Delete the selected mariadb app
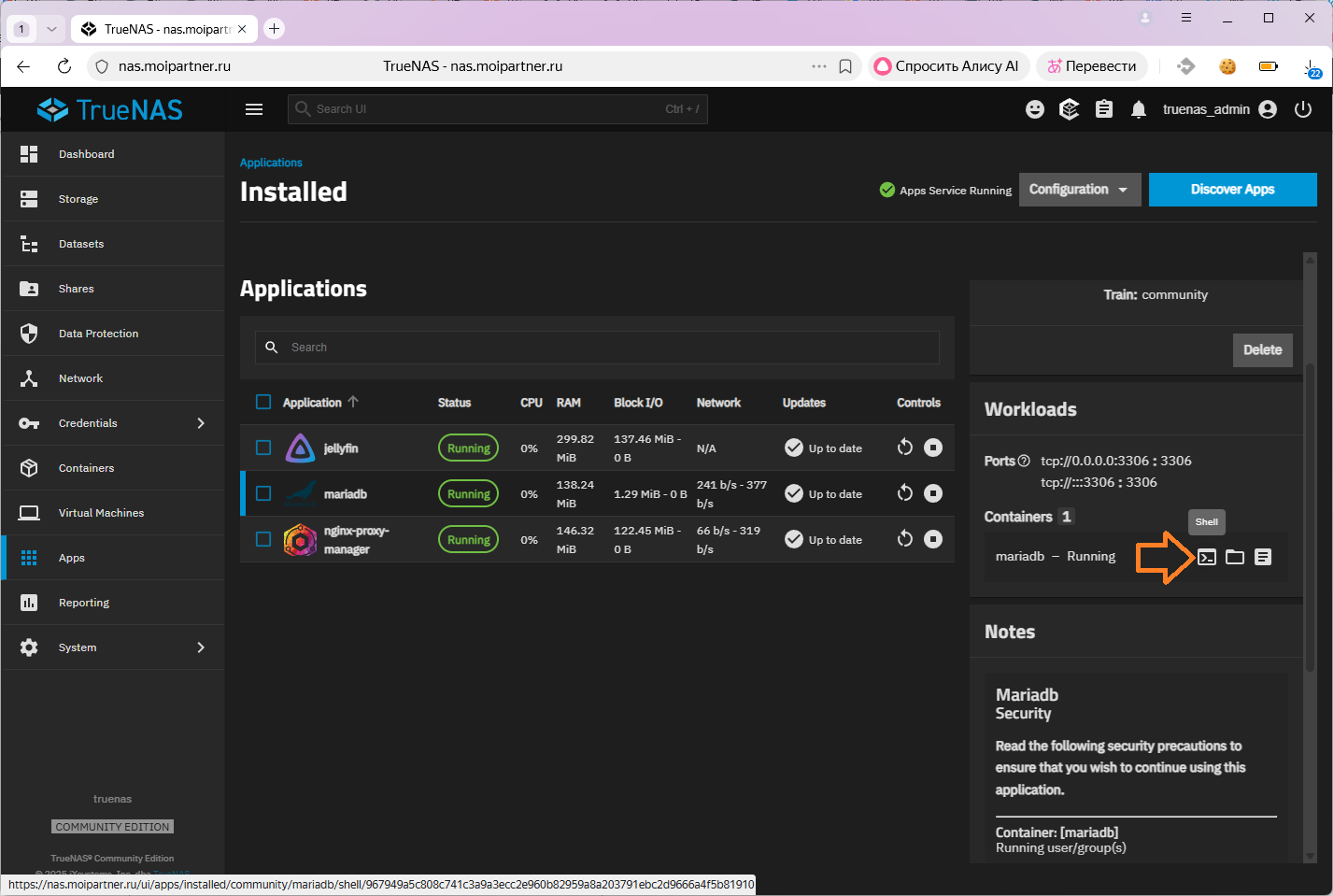Viewport: 1333px width, 896px height. (1262, 350)
